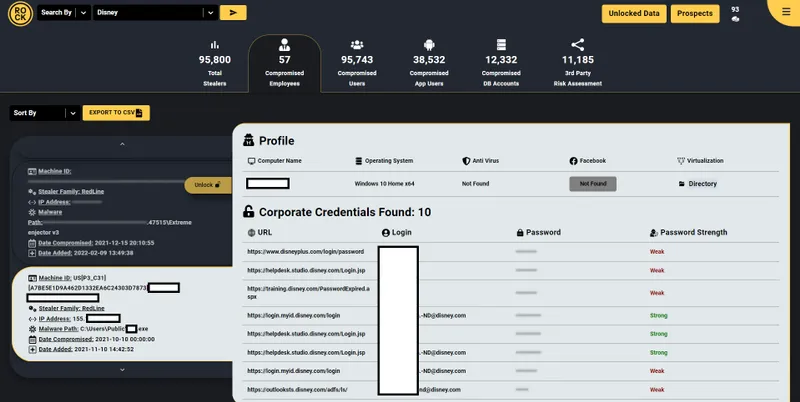Click the Password column header
This screenshot has height=402, width=800.
(538, 233)
